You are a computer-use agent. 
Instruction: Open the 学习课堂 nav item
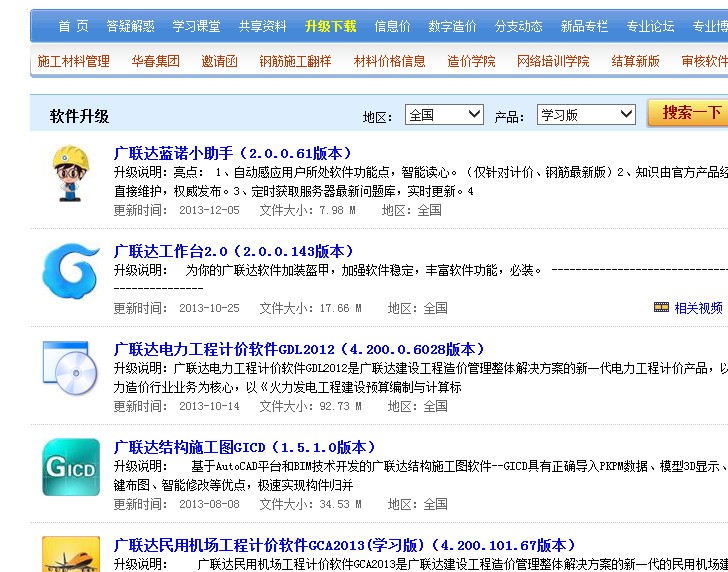(196, 26)
